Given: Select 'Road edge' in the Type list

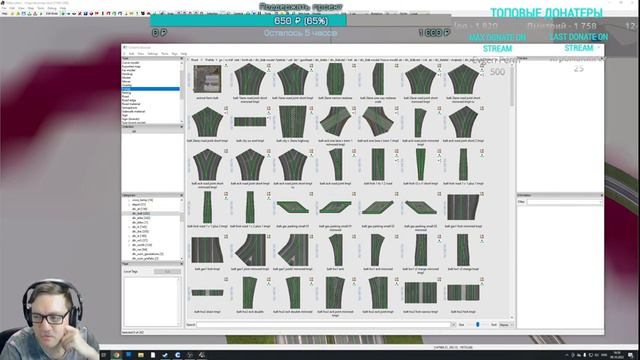Looking at the screenshot, I should pyautogui.click(x=129, y=100).
